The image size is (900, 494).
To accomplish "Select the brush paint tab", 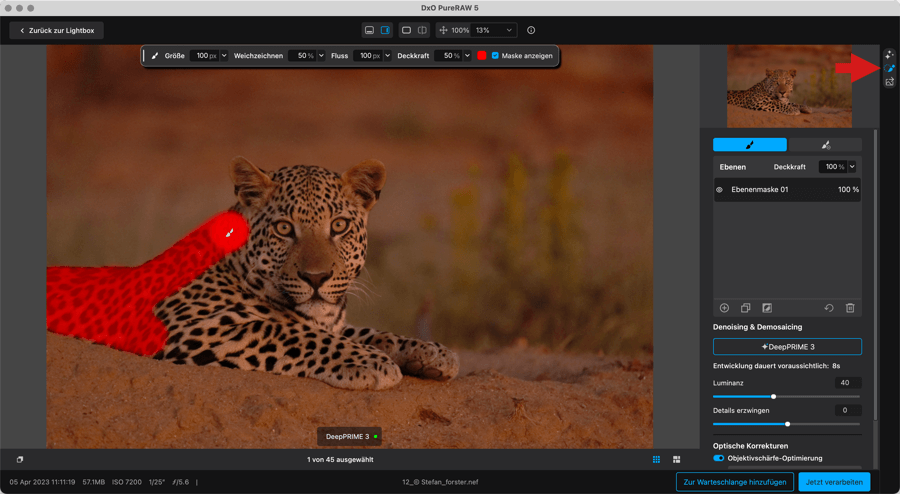I will point(750,145).
